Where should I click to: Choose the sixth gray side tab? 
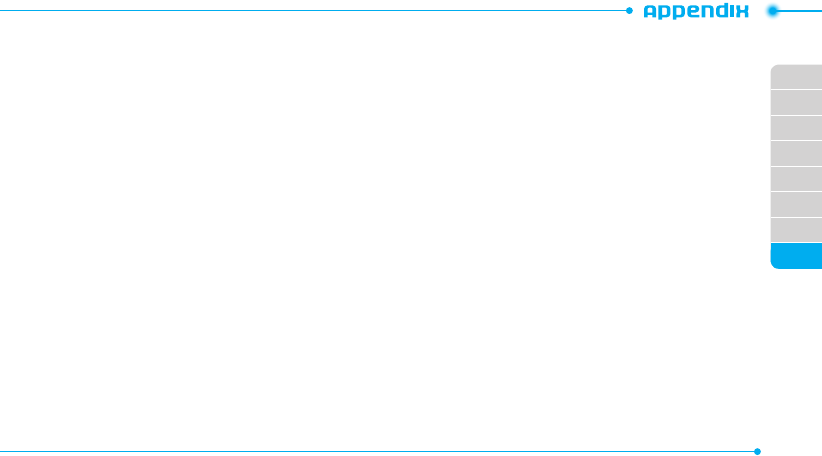[x=796, y=204]
